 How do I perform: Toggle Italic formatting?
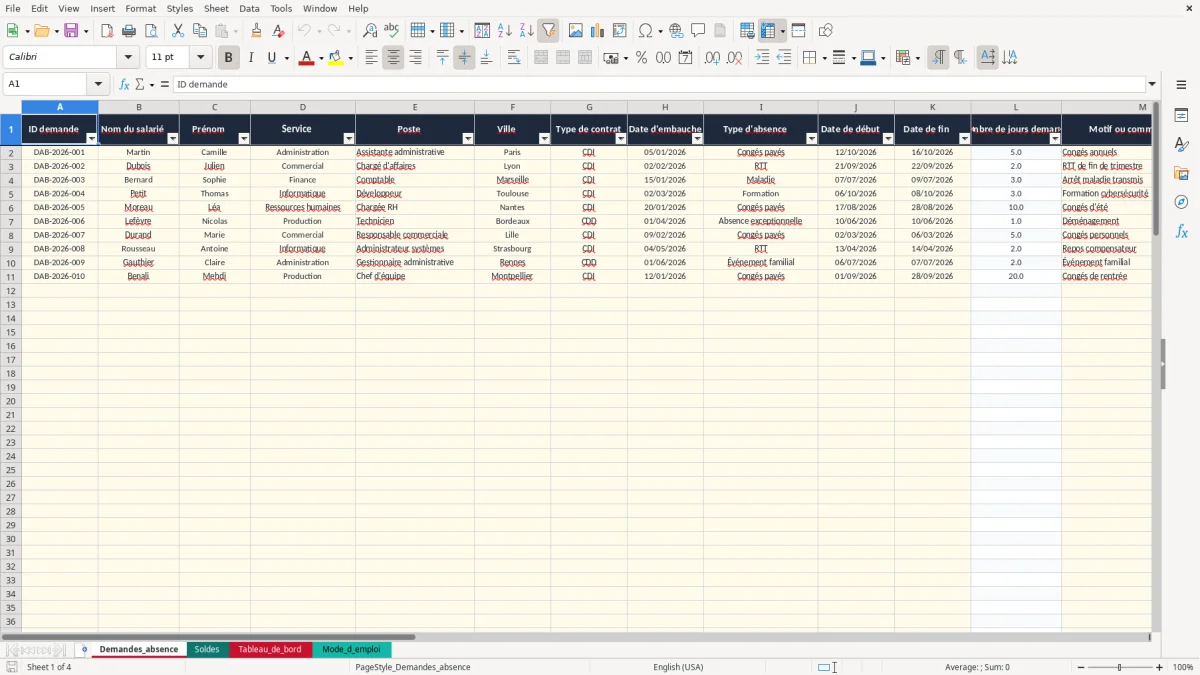[x=250, y=58]
